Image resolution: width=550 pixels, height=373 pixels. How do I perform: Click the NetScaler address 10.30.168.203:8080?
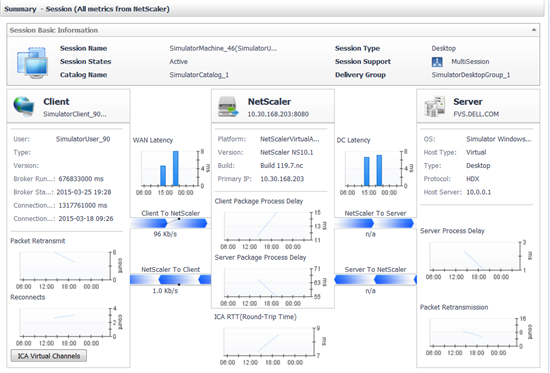point(278,114)
